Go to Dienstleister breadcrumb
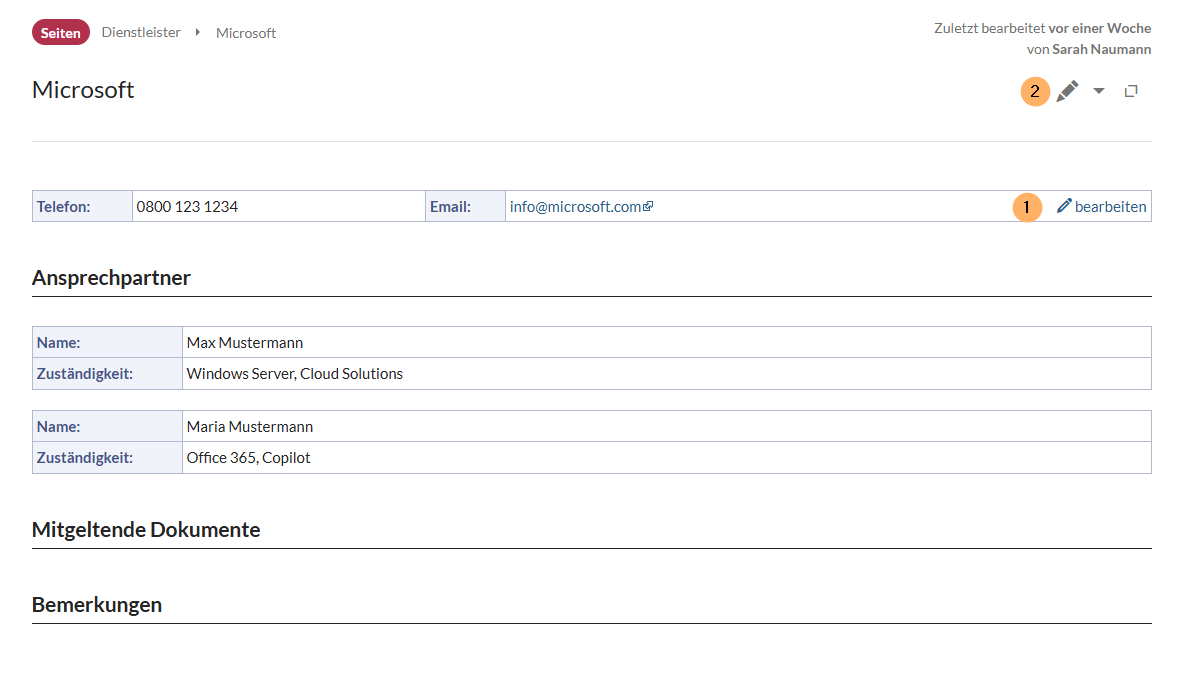 point(141,33)
